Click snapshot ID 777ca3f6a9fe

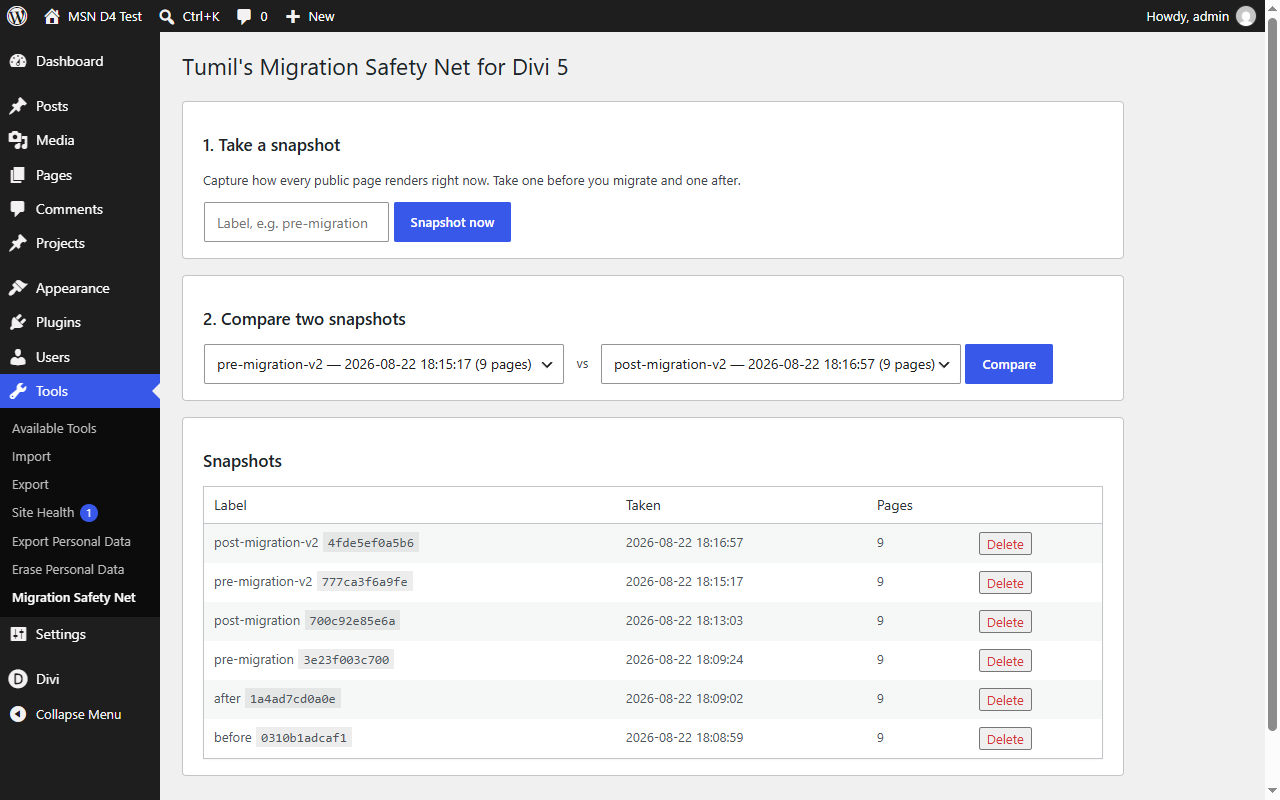[x=365, y=582]
